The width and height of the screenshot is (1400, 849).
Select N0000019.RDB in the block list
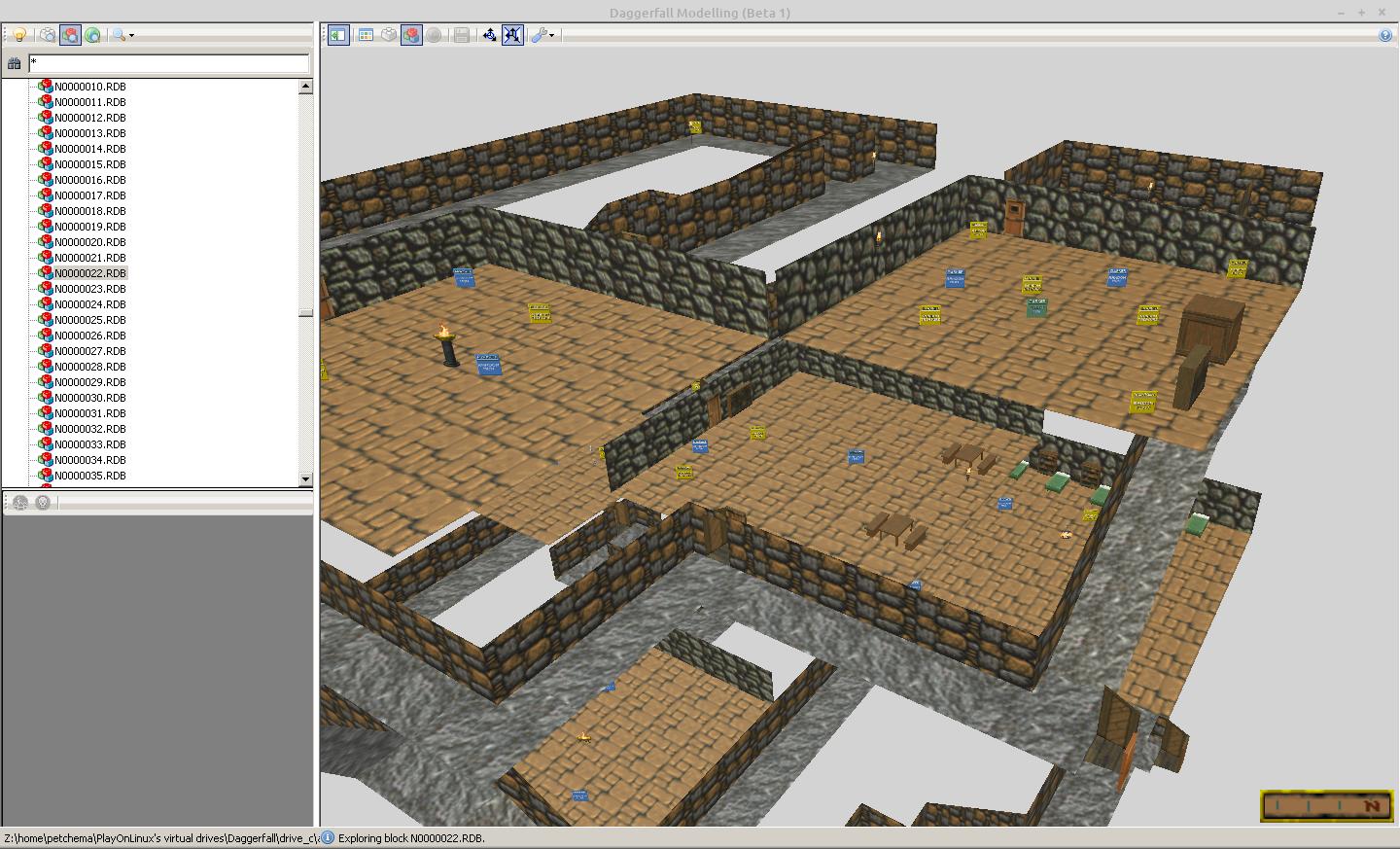[89, 227]
